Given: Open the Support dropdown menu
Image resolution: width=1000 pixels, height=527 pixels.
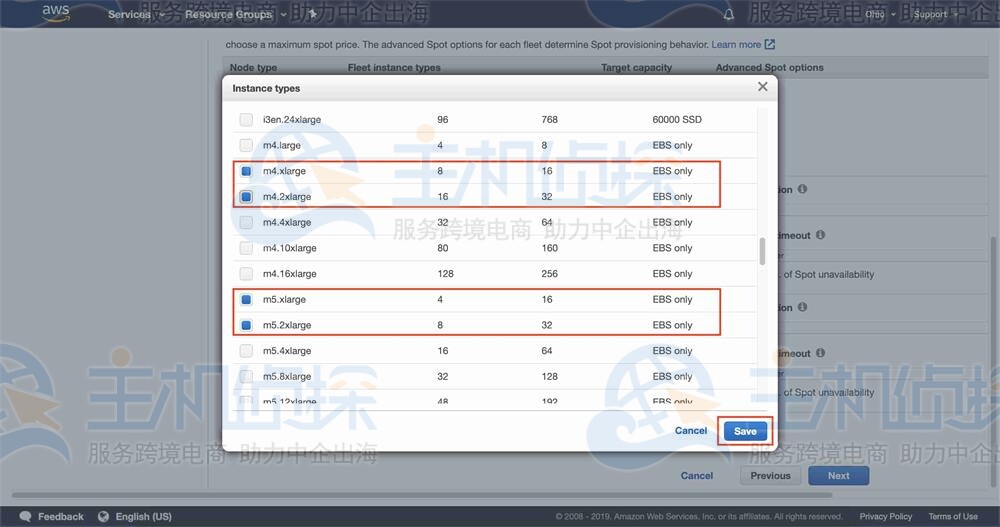Looking at the screenshot, I should pos(936,14).
